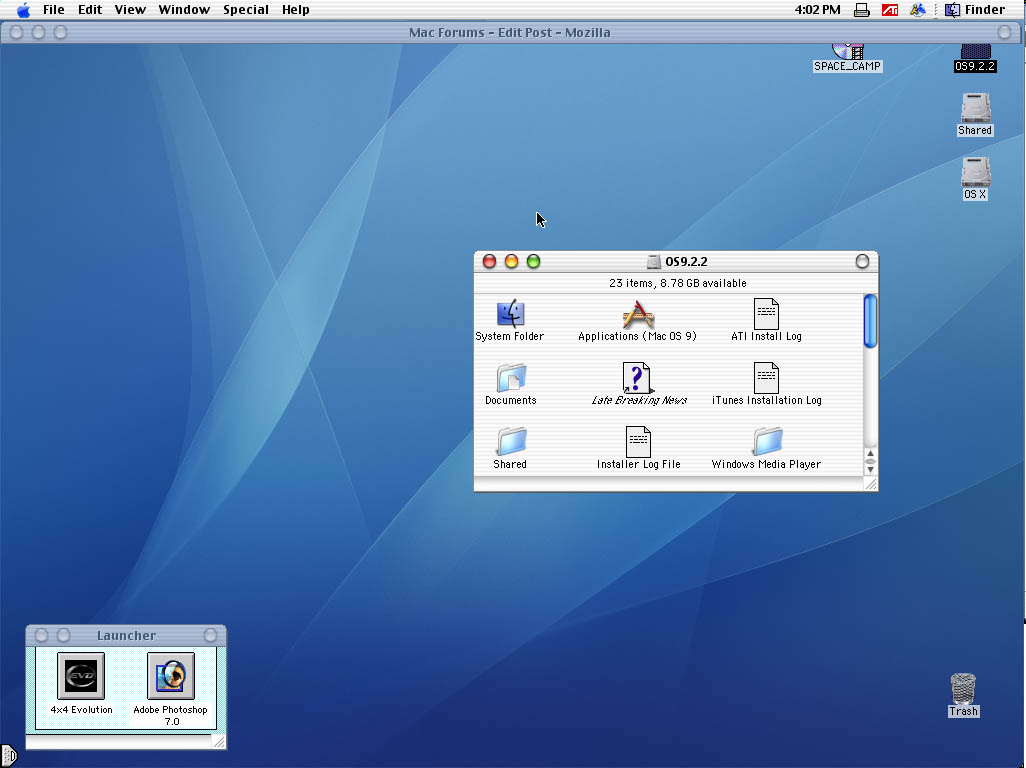
Task: Launch Adobe Photoshop 7.0 from the Launcher
Action: [170, 676]
